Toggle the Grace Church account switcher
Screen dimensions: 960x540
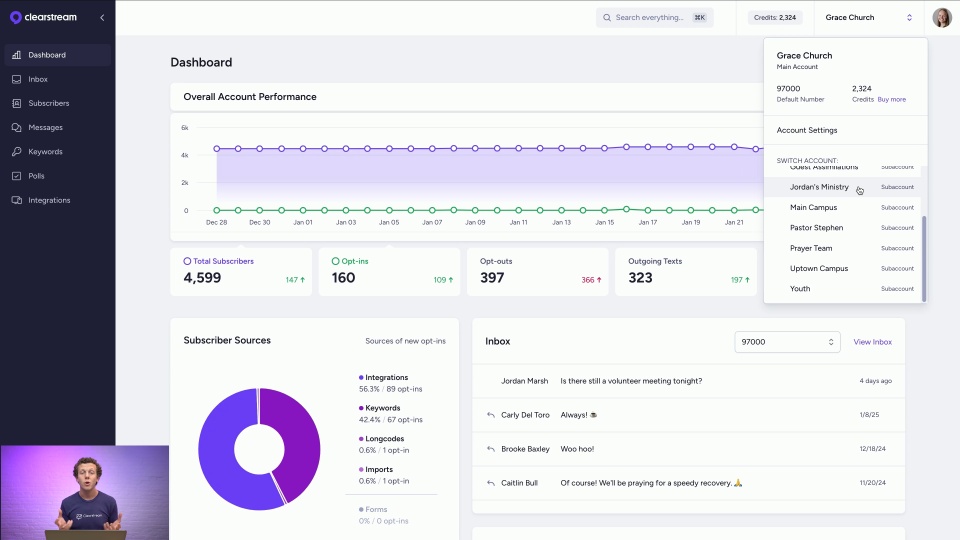[868, 17]
